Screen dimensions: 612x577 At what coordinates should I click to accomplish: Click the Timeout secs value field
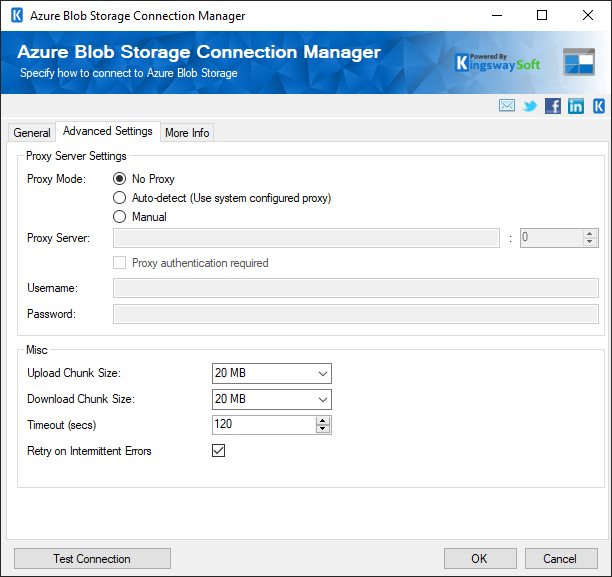coord(264,425)
